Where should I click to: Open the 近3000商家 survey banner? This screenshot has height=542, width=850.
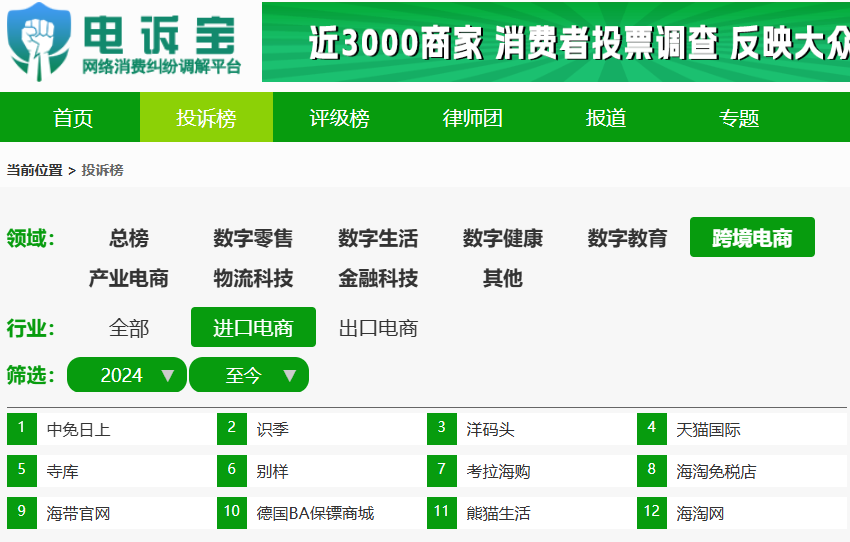(556, 42)
